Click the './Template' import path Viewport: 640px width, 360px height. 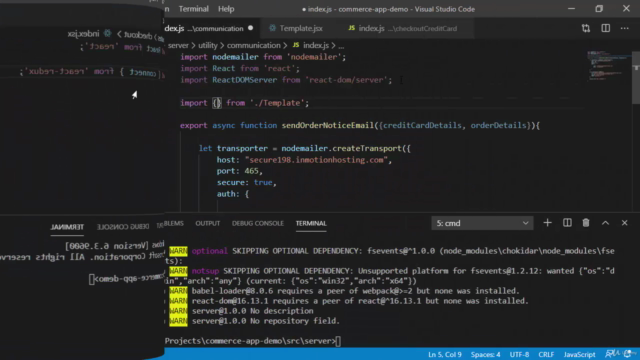[277, 103]
